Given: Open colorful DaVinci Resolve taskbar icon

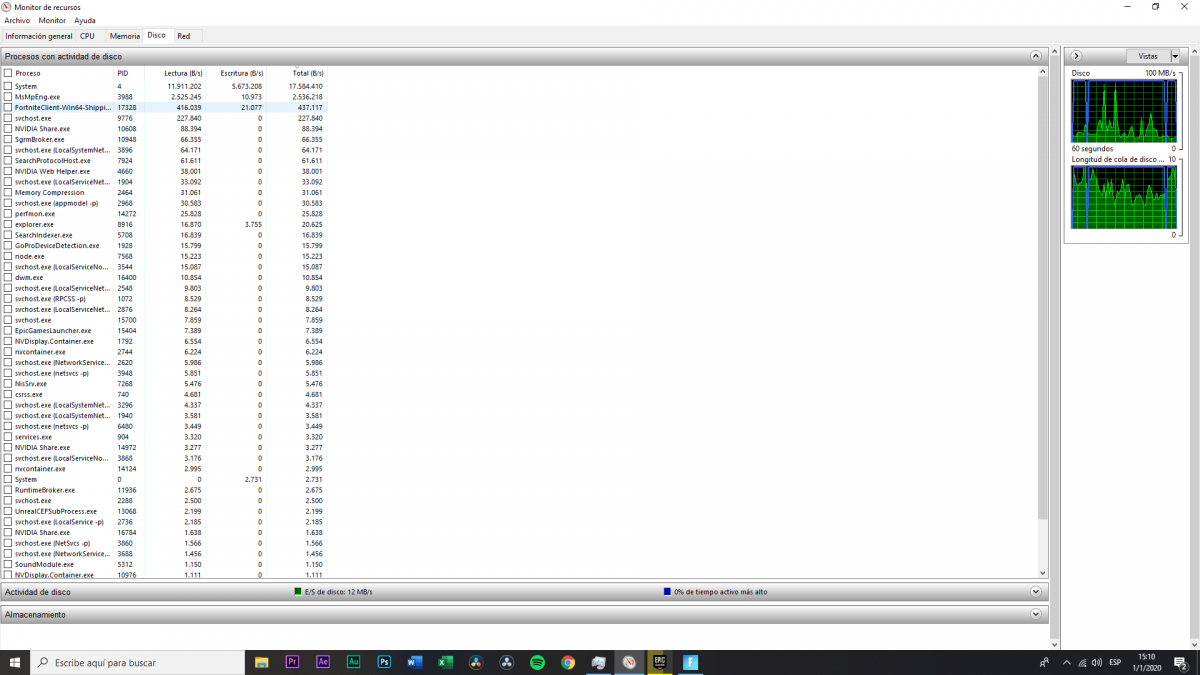Looking at the screenshot, I should (476, 662).
